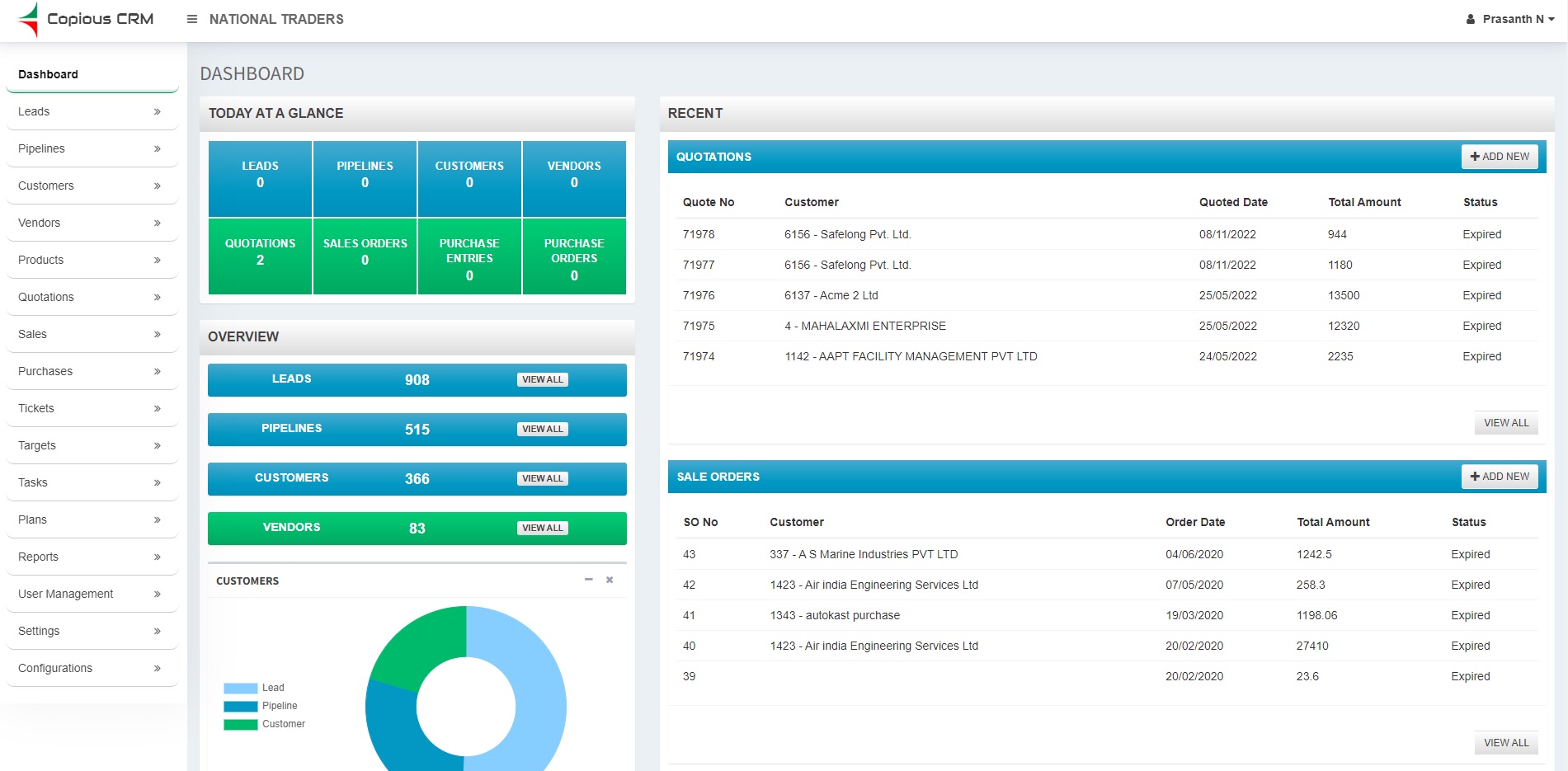Select the QUOTATIONS tile in Today at a Glance
Screen dimensions: 1568x771
260,256
